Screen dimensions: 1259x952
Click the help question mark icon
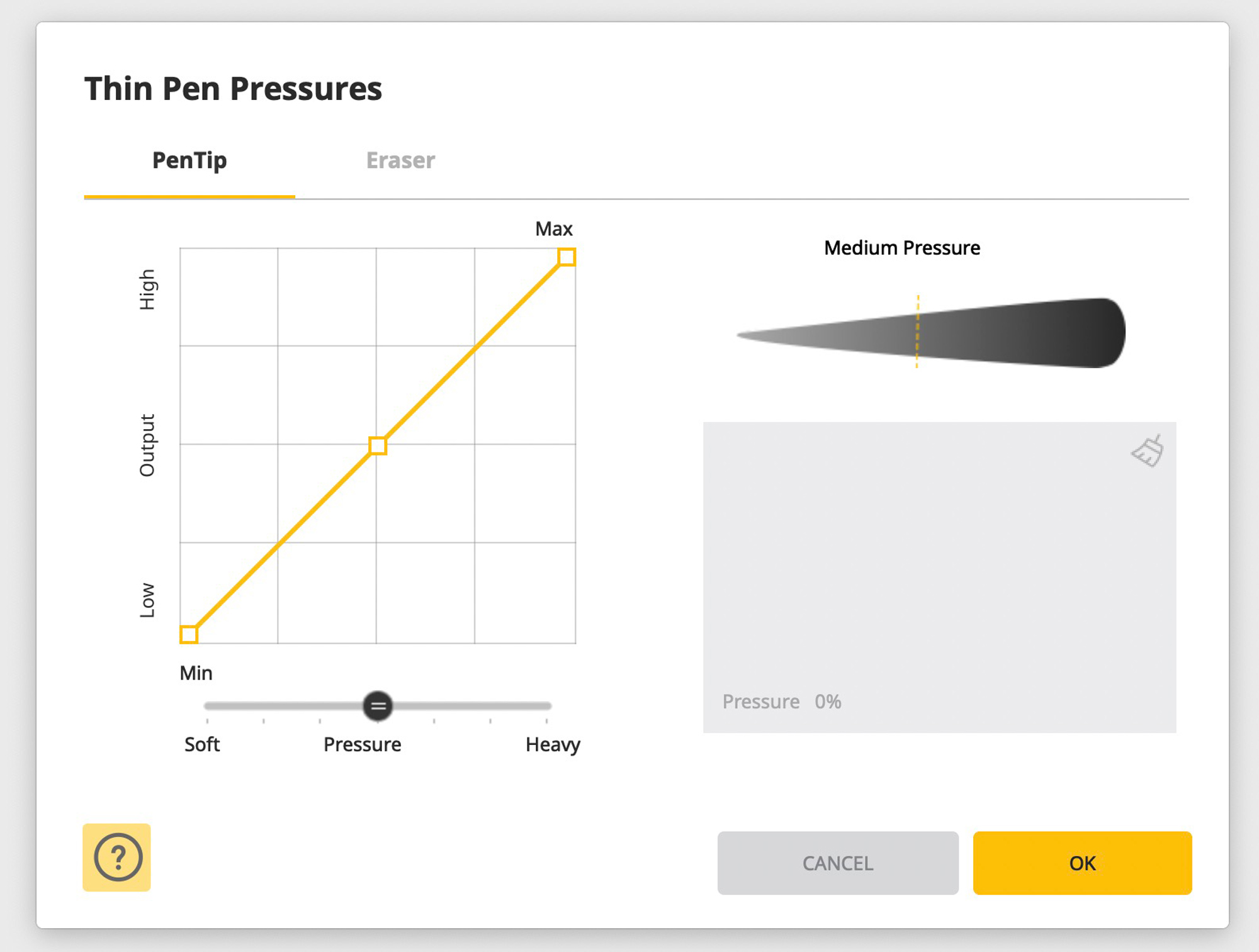117,857
